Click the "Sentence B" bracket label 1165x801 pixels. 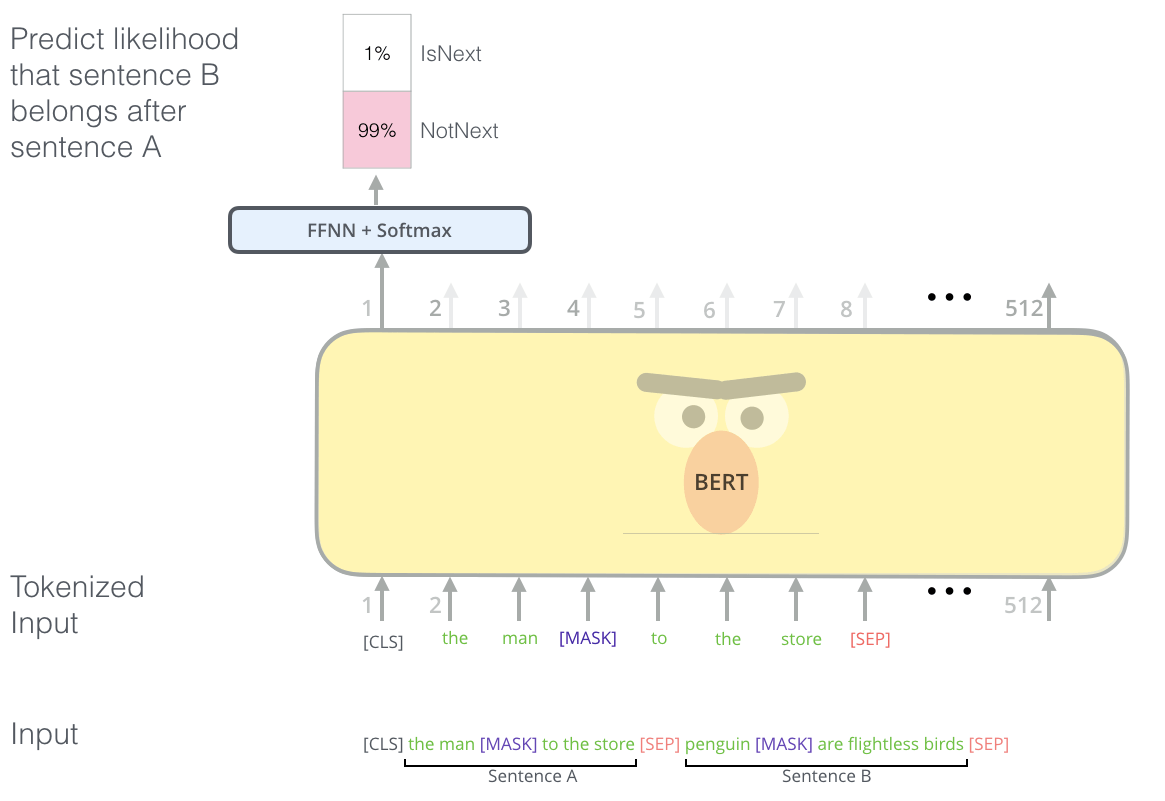click(x=826, y=776)
